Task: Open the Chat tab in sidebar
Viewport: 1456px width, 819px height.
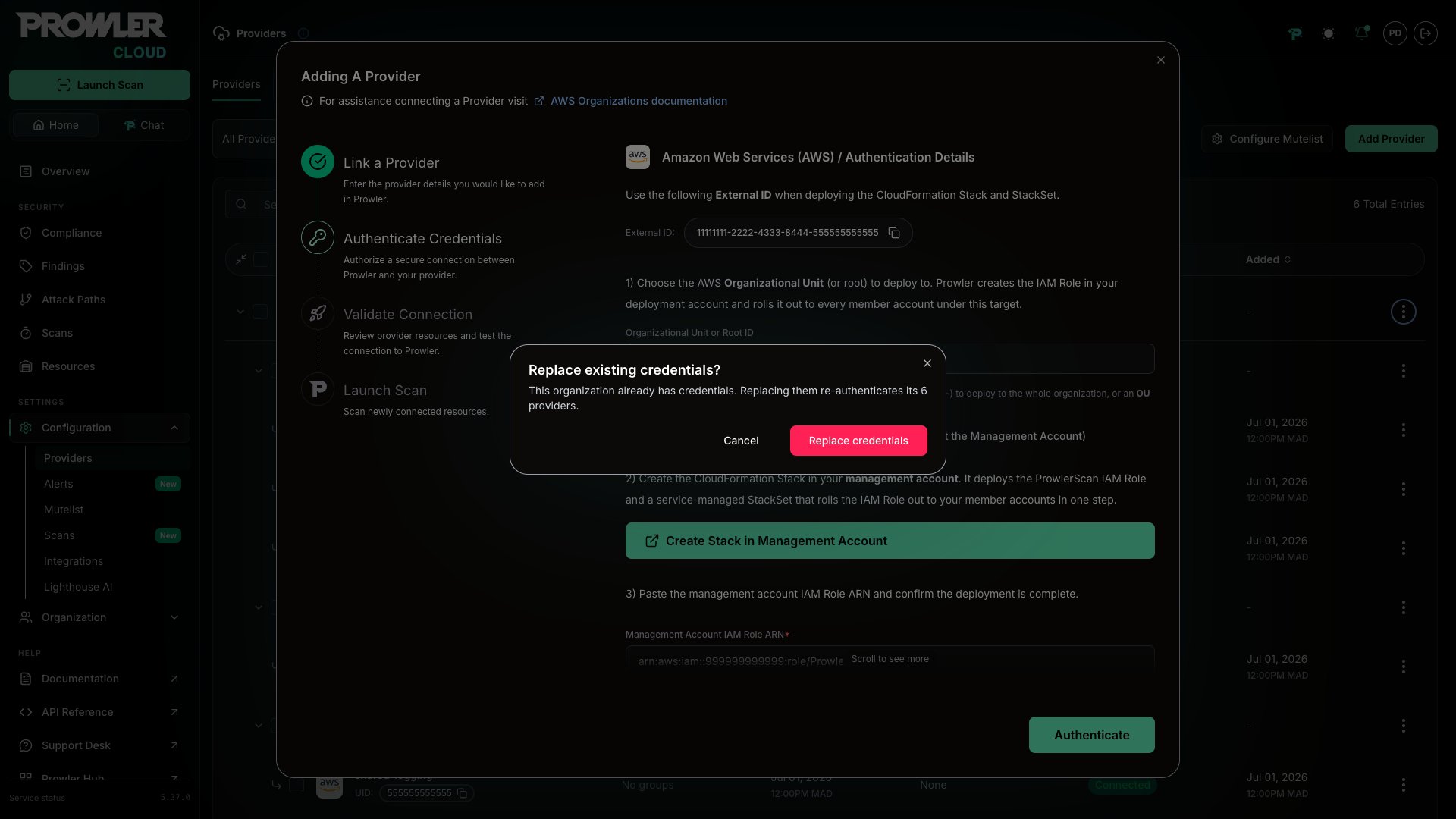Action: [x=143, y=125]
